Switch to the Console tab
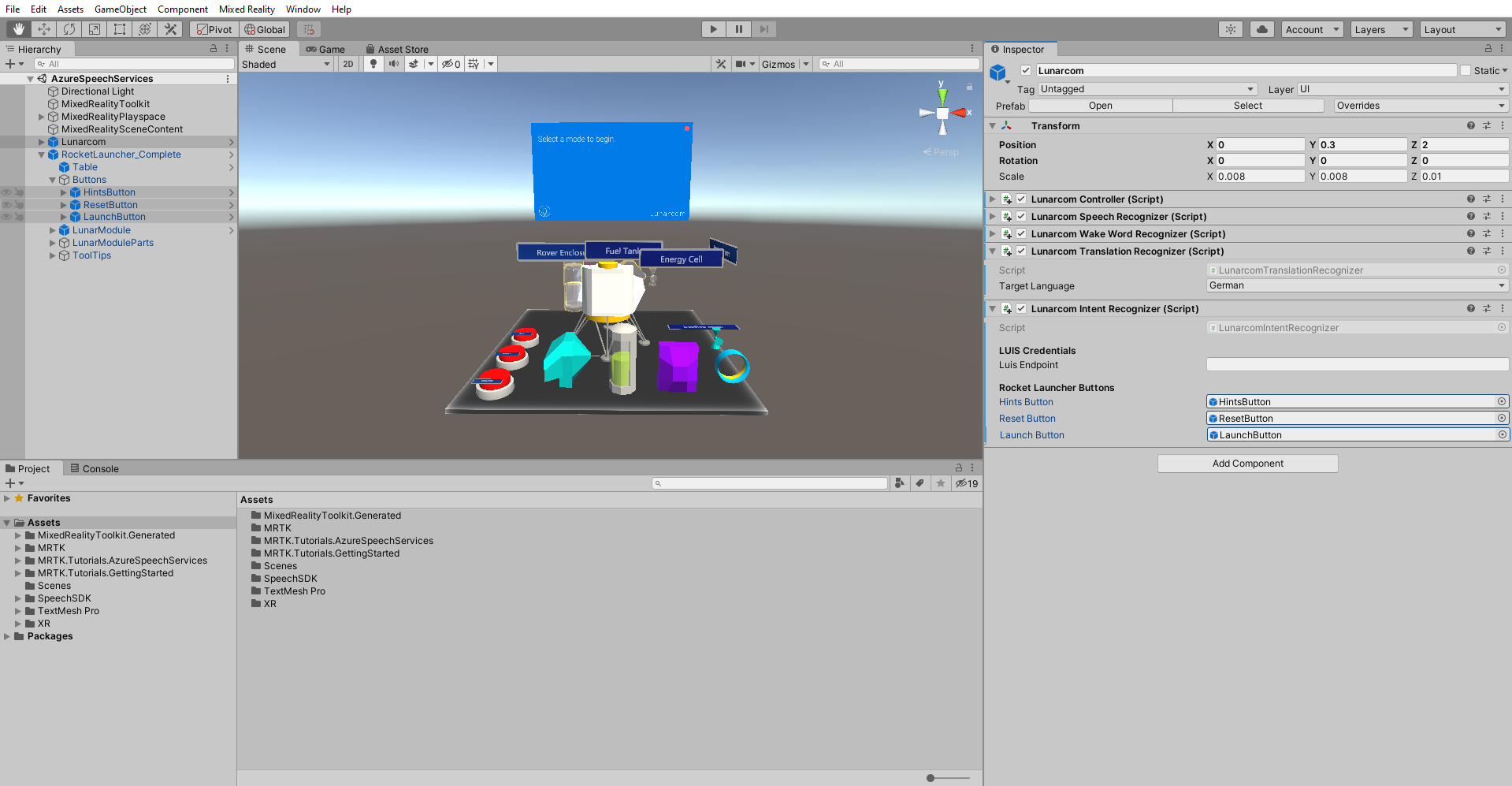The image size is (1512, 786). point(95,468)
